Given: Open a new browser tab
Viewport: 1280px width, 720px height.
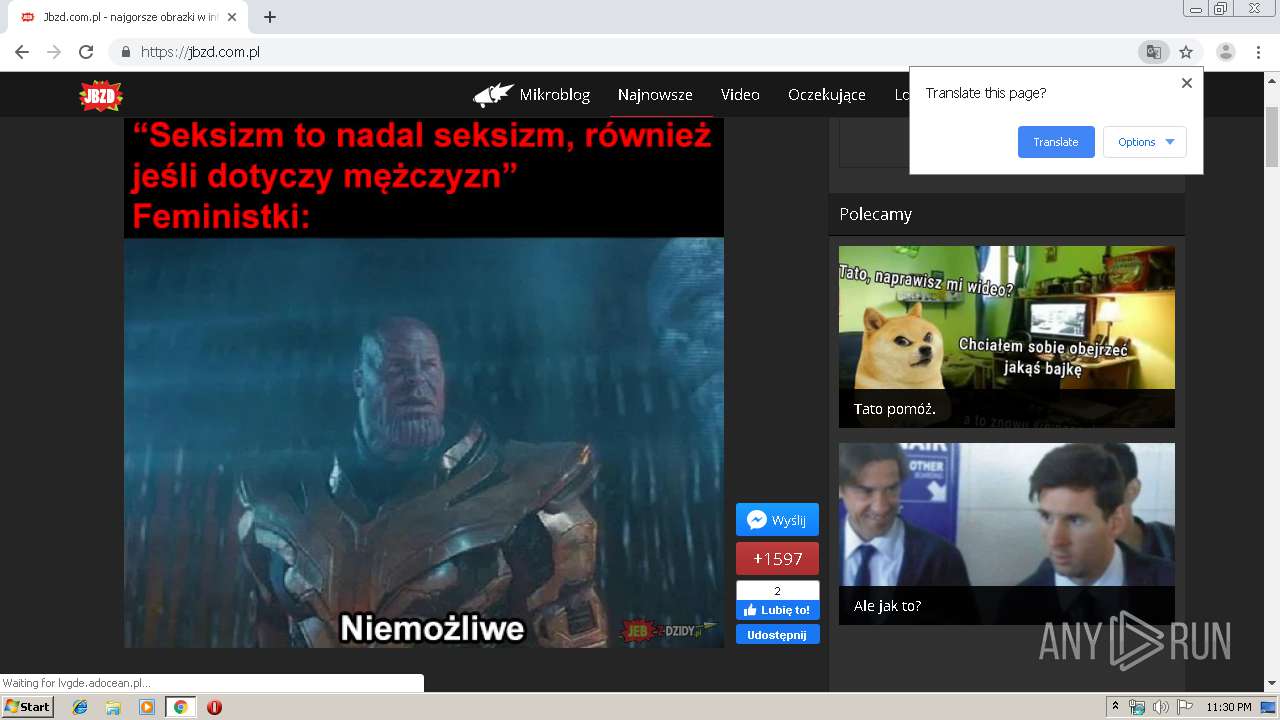Looking at the screenshot, I should [270, 17].
